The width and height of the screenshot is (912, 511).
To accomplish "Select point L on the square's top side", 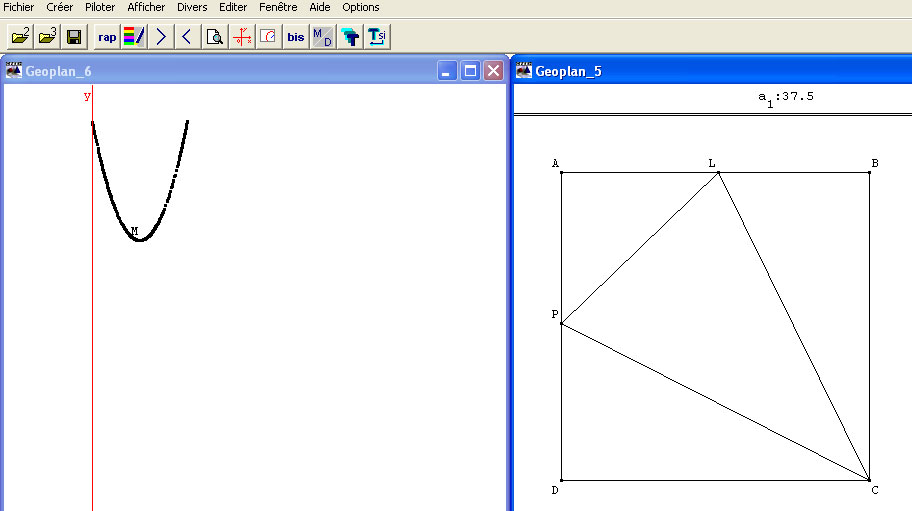I will click(718, 173).
